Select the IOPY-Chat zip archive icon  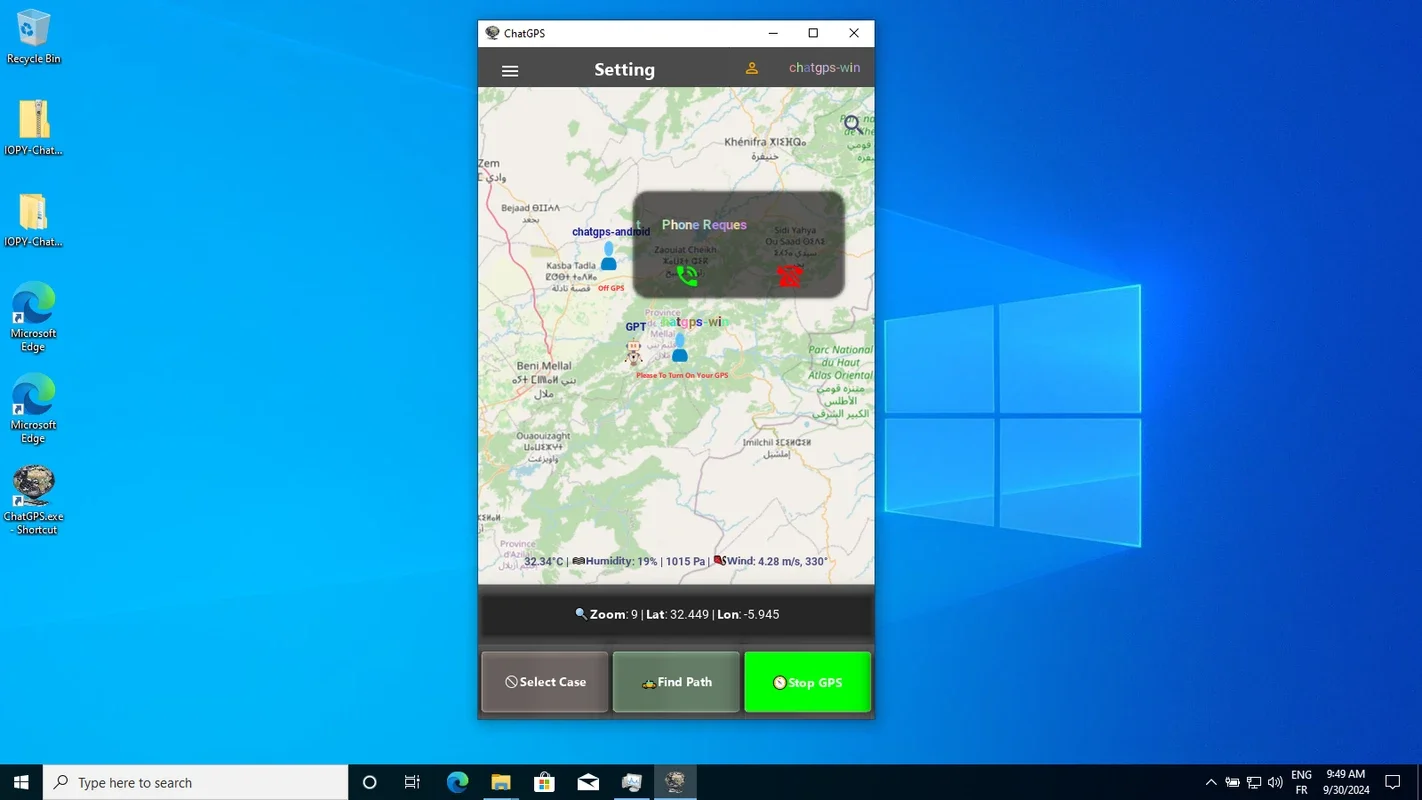point(33,128)
